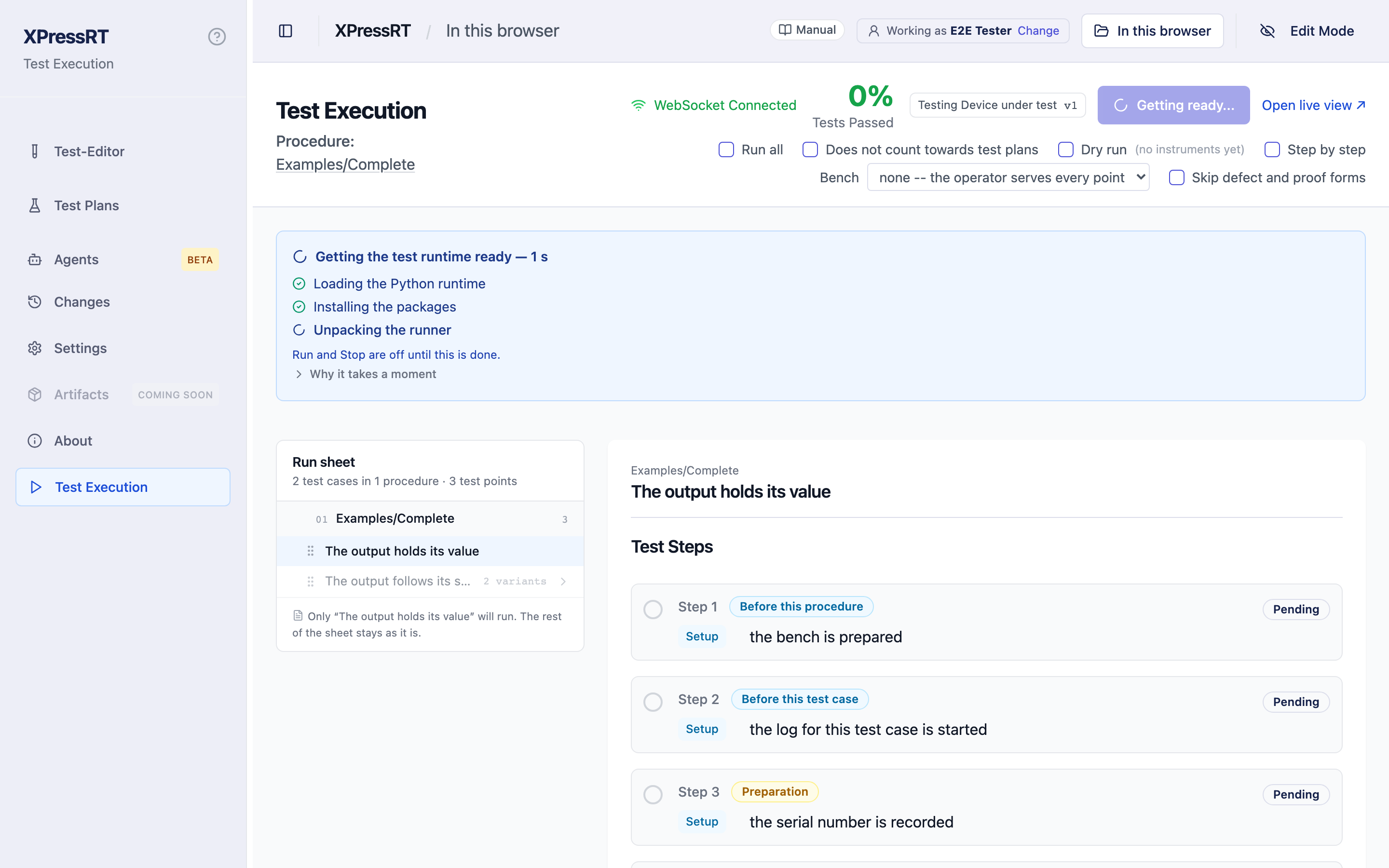Viewport: 1389px width, 868px height.
Task: Enable the Dry run checkbox
Action: [1065, 150]
